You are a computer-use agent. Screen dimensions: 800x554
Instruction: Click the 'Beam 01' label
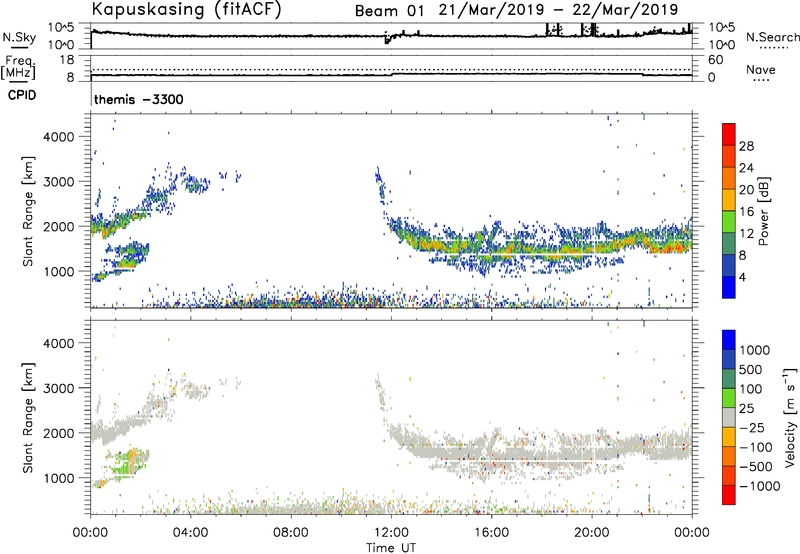pos(389,11)
